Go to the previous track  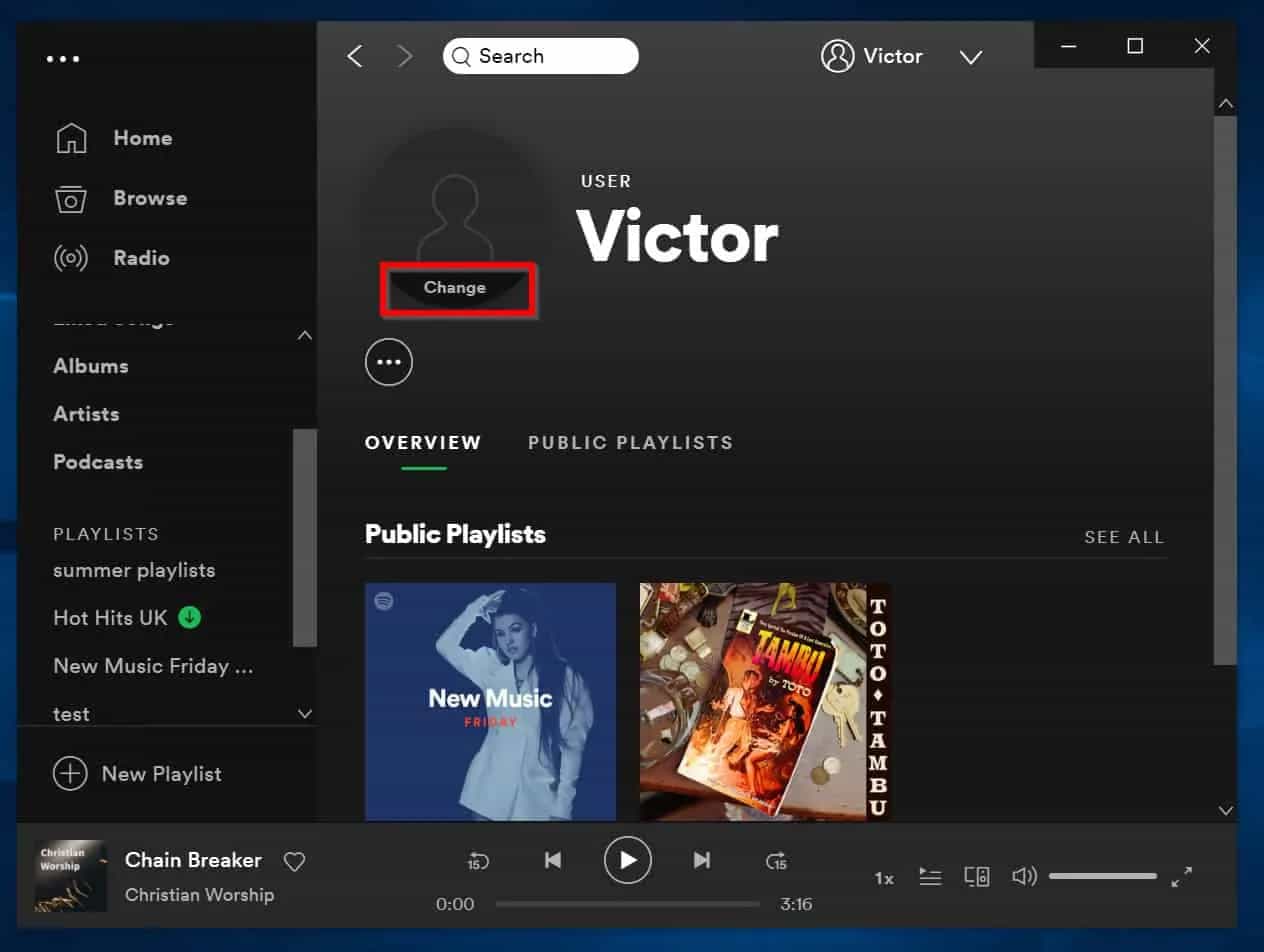pos(553,860)
